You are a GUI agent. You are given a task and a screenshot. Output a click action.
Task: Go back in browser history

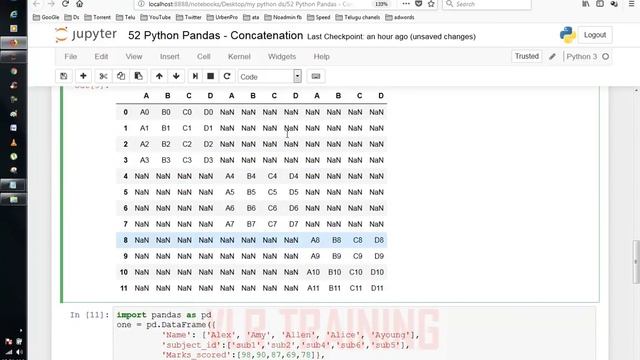[37, 4]
